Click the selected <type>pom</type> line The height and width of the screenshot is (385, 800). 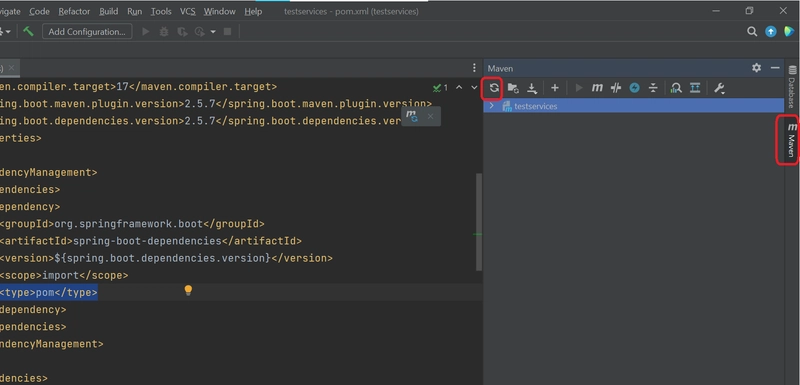pyautogui.click(x=48, y=293)
